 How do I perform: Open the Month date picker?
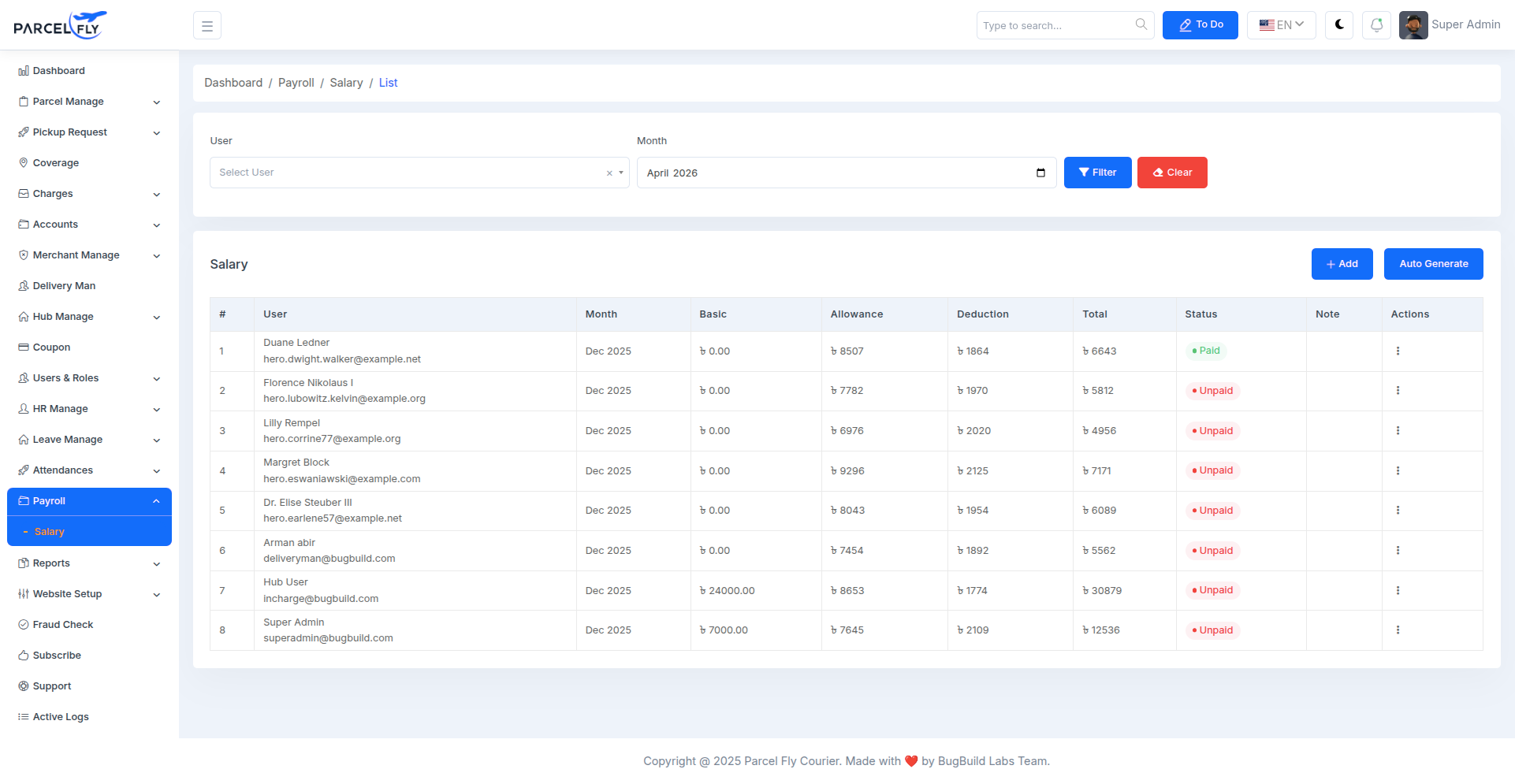click(x=1040, y=172)
